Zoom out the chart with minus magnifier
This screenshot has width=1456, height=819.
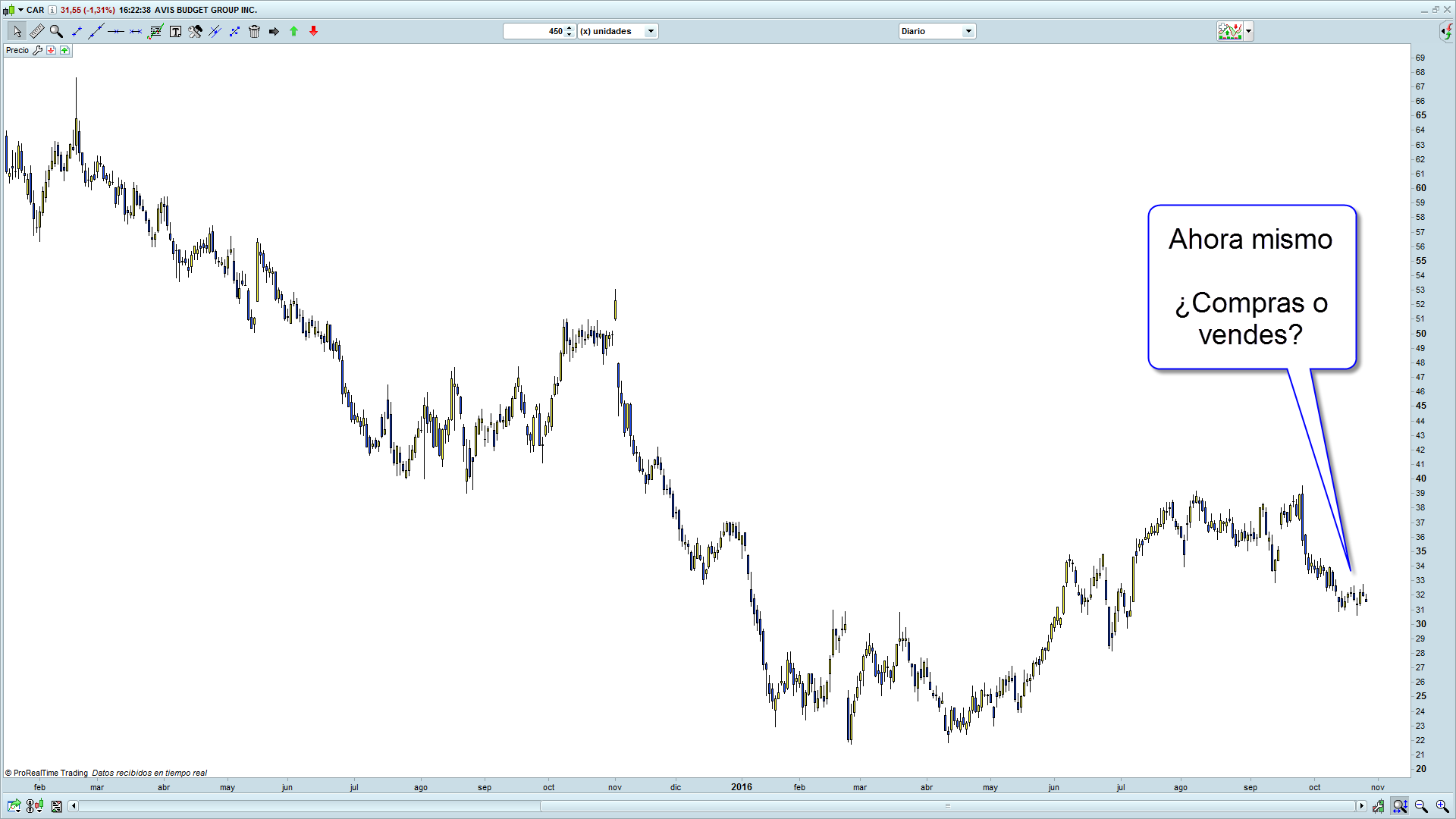click(x=1420, y=806)
